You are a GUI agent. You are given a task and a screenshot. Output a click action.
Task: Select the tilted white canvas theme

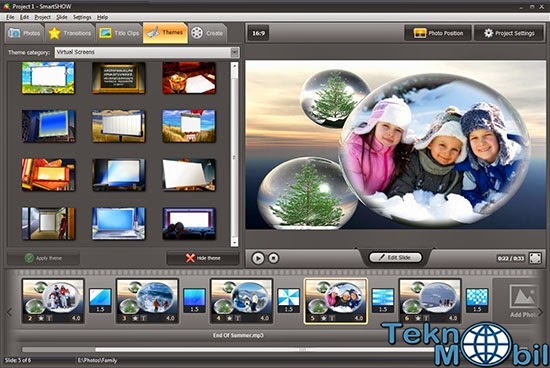(189, 175)
